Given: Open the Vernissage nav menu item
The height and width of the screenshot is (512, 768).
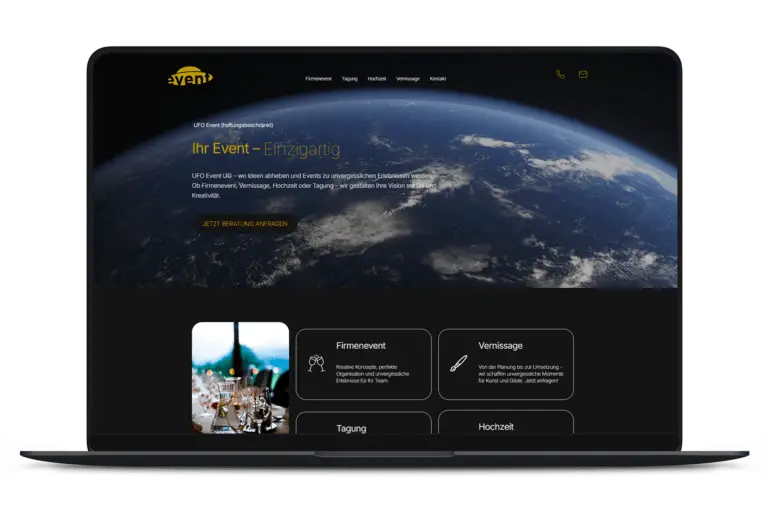Looking at the screenshot, I should coord(408,79).
